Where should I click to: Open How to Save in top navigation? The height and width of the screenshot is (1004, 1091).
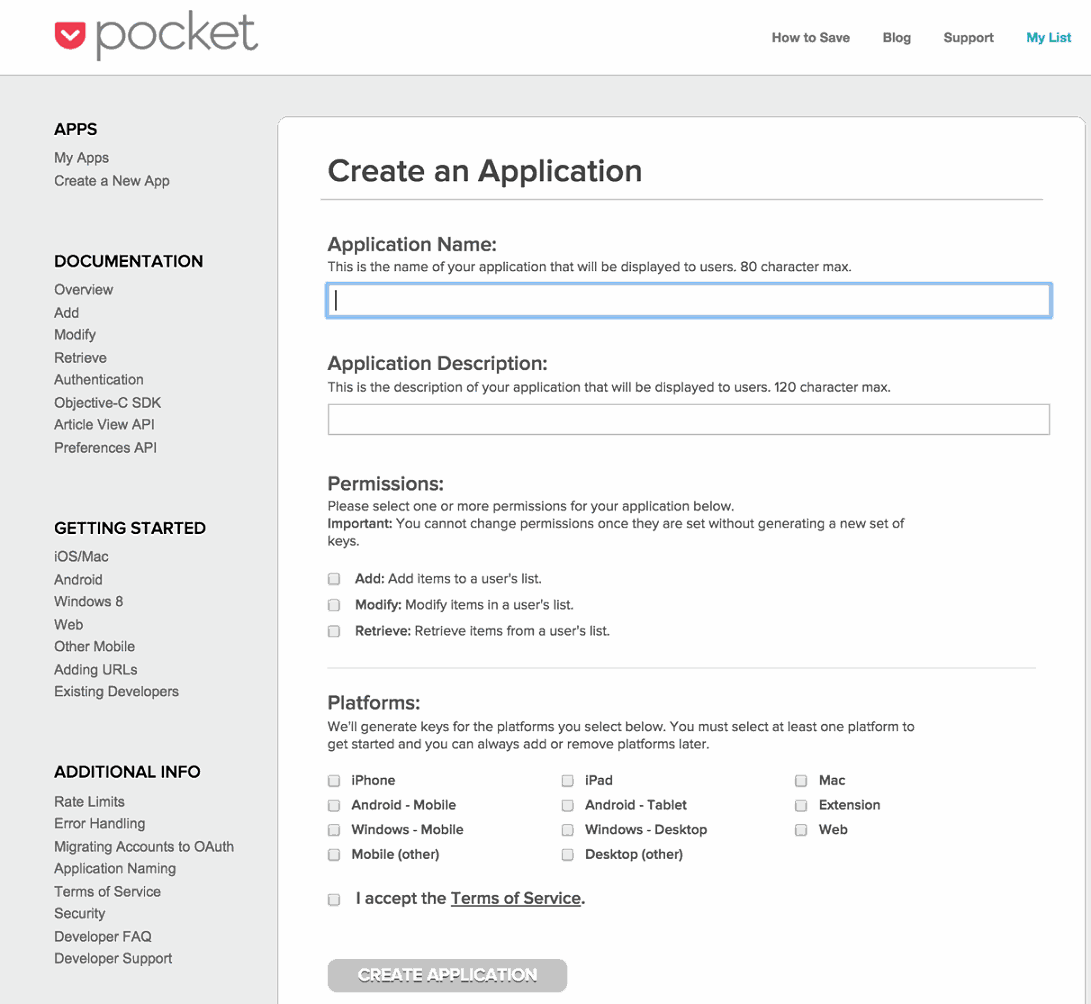coord(810,38)
